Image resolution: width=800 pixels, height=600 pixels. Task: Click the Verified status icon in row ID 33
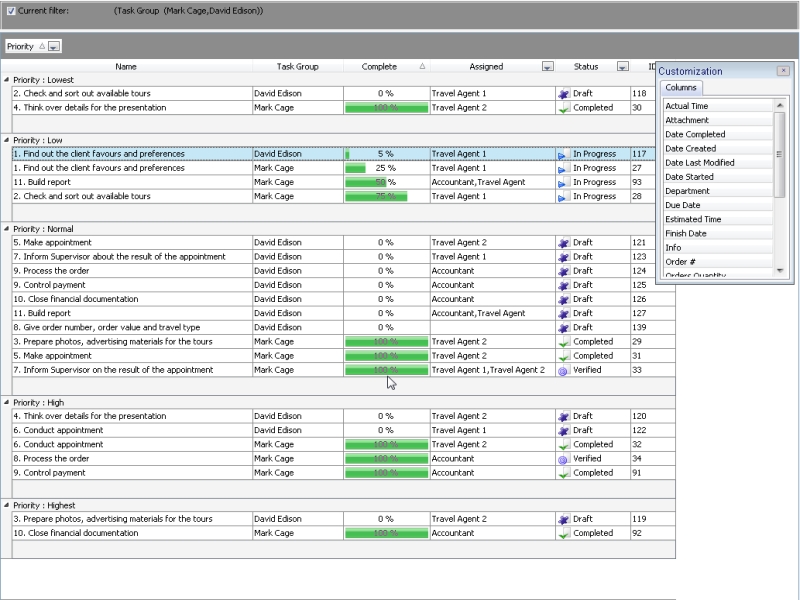pyautogui.click(x=563, y=370)
